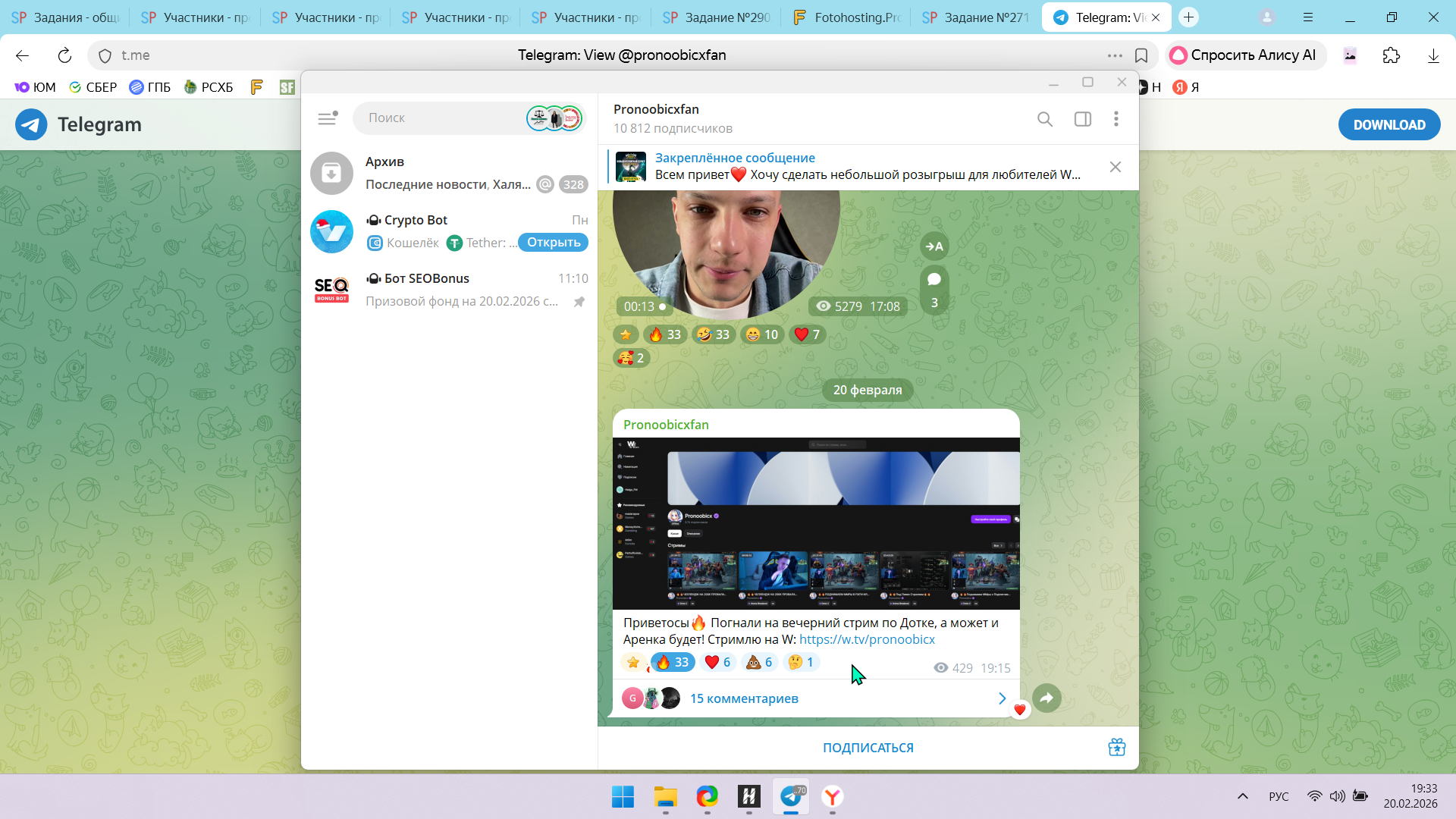Open comments bubble next to video message
1456x819 pixels.
pos(934,289)
